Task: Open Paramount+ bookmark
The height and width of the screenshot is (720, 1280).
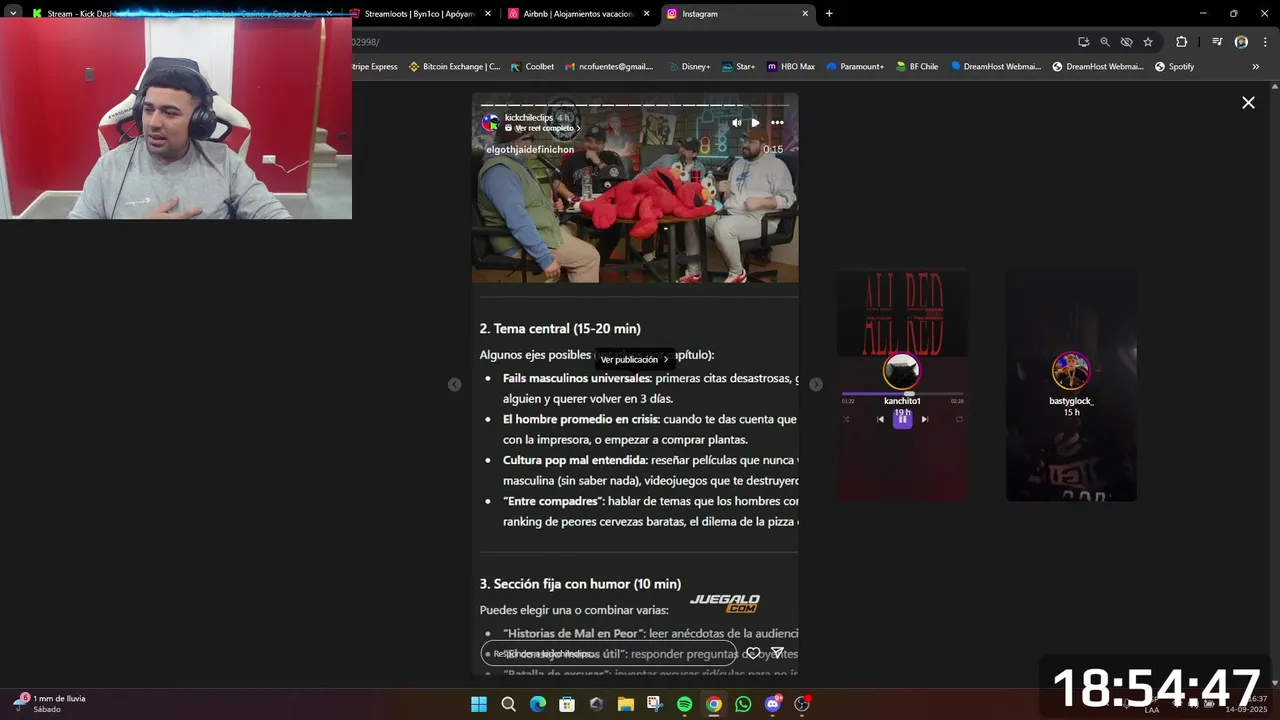Action: click(x=854, y=67)
